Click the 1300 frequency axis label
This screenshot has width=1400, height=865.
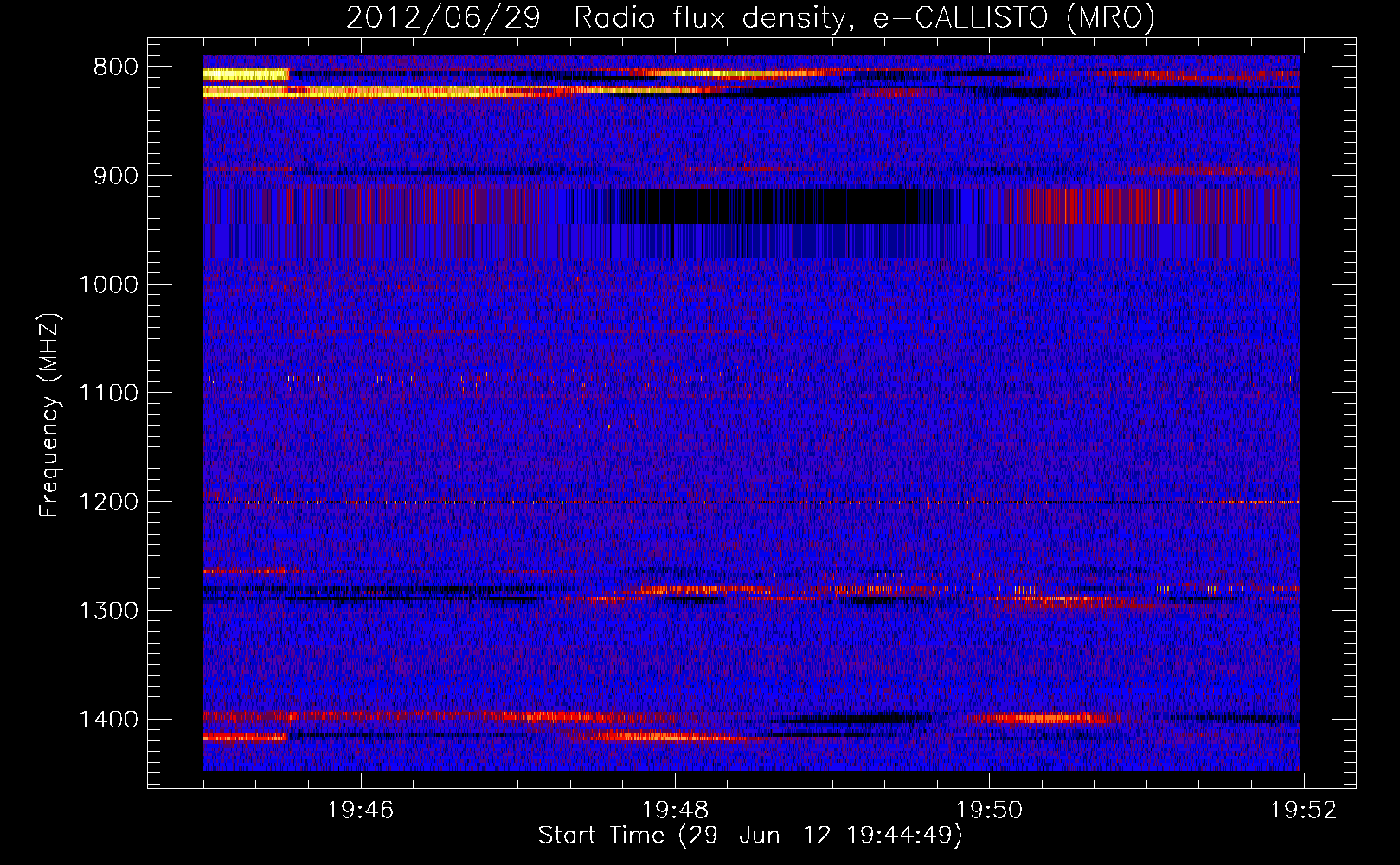pos(108,611)
